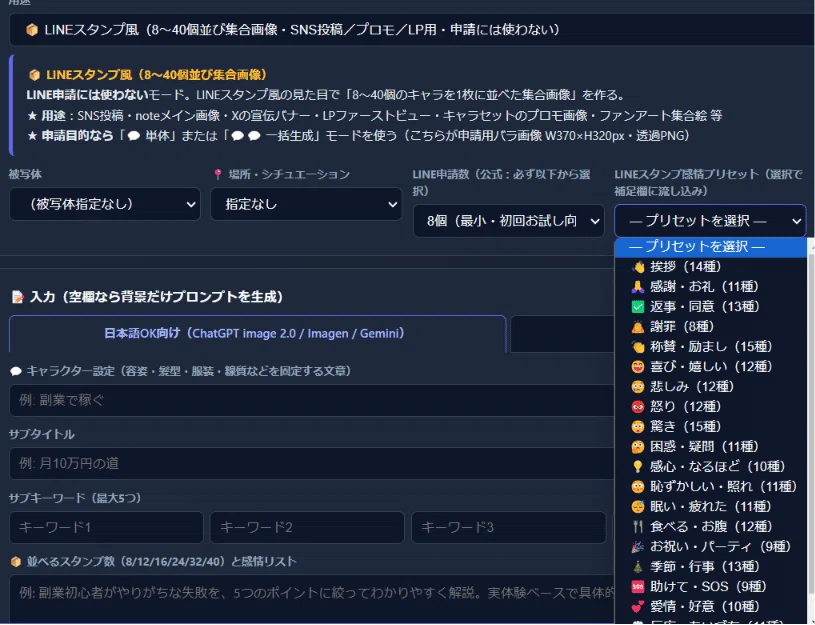Screen dimensions: 815x625
Task: Click the box icon in the orange LINEスタンプ風 heading
Action: click(34, 75)
